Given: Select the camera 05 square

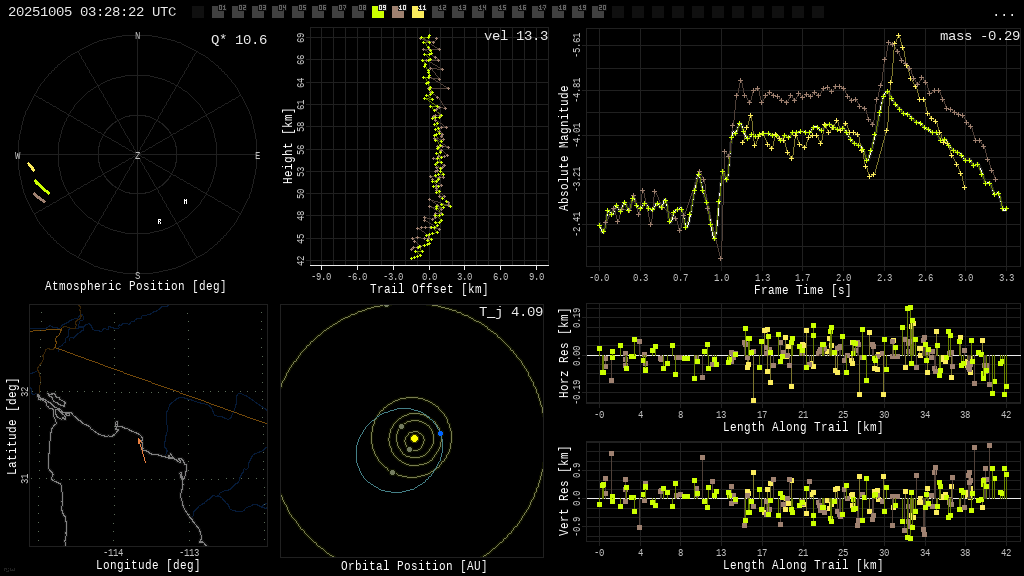Looking at the screenshot, I should (x=298, y=12).
